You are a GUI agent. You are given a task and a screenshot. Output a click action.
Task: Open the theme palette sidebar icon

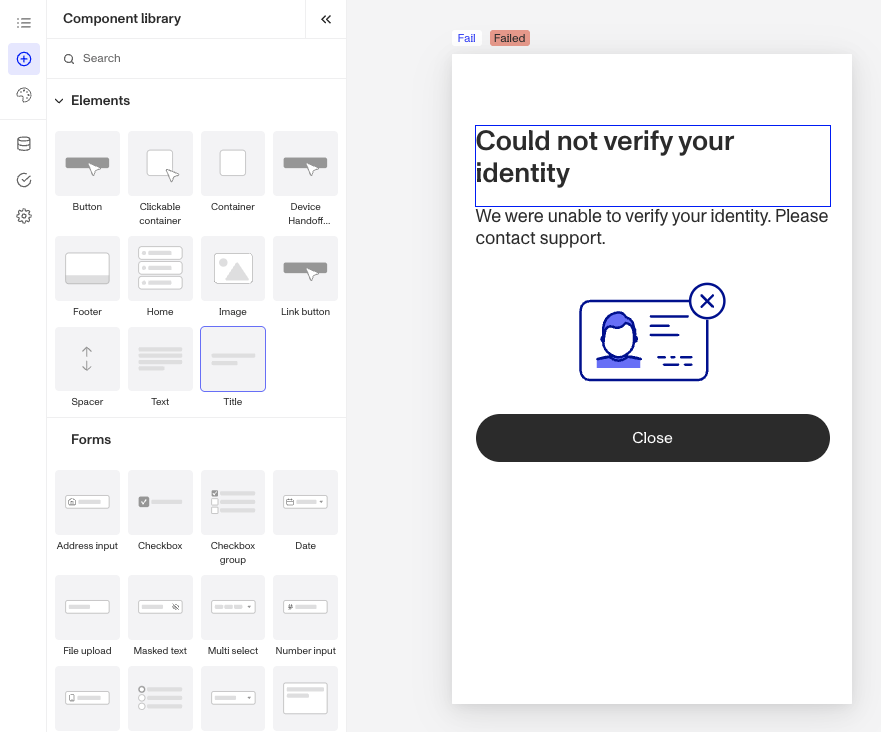click(24, 95)
